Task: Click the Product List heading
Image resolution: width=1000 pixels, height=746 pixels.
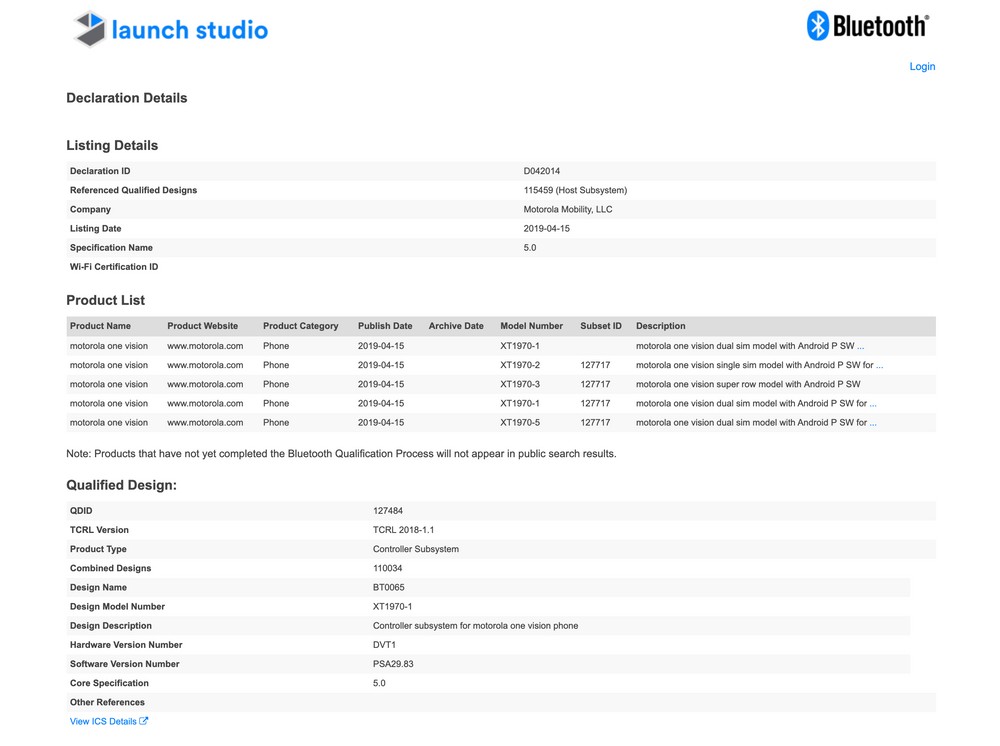Action: 106,300
